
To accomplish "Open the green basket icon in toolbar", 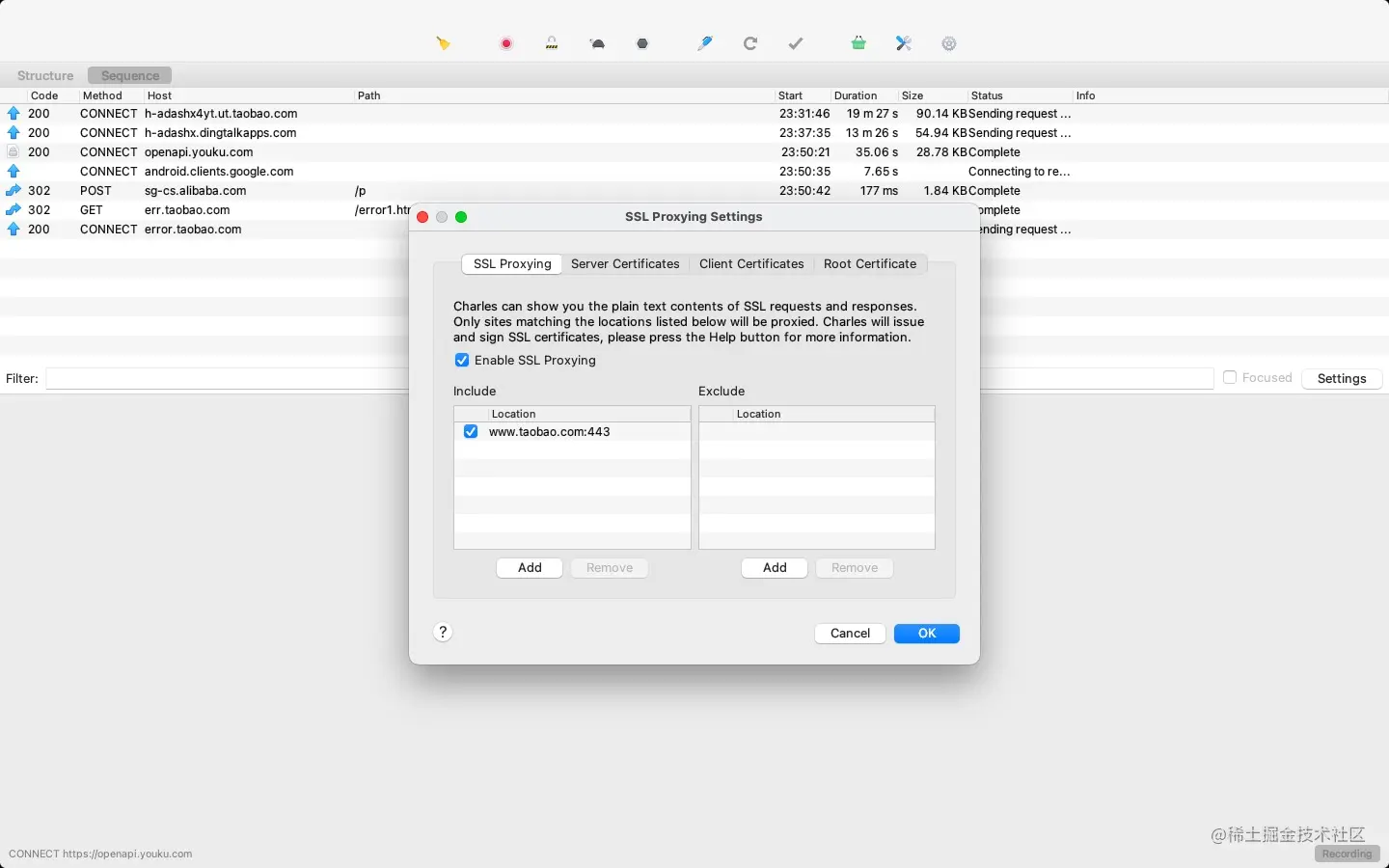I will (x=858, y=43).
